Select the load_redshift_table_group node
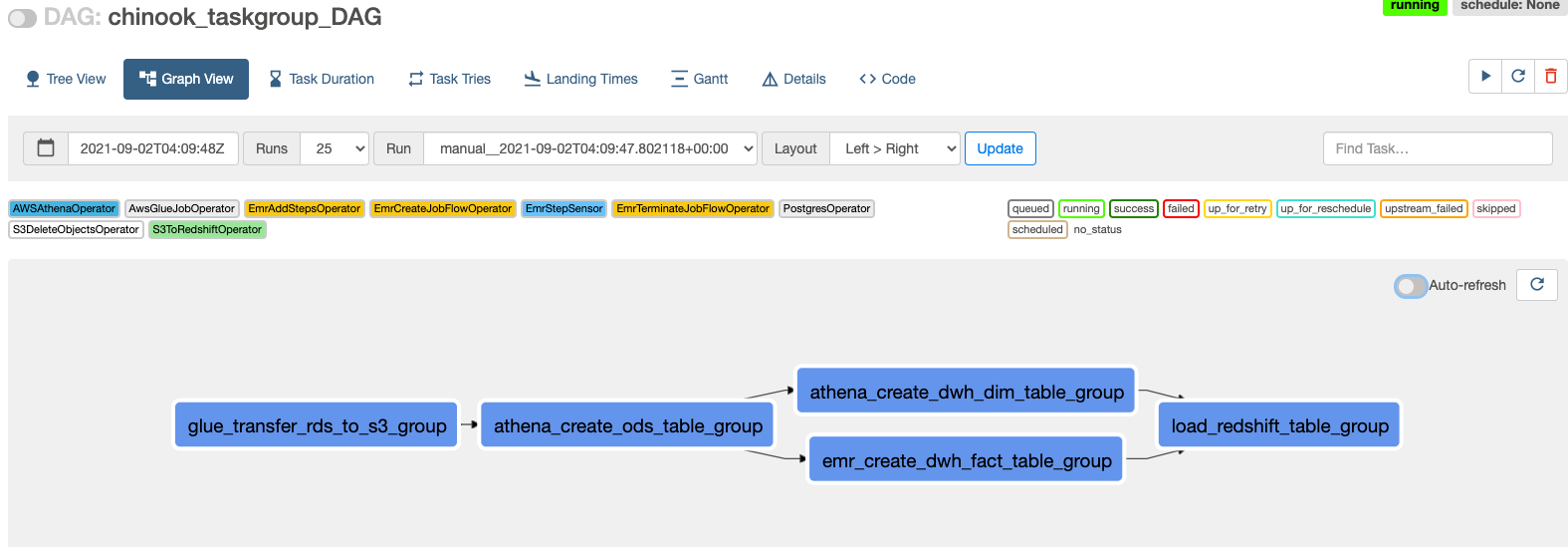 click(1279, 425)
